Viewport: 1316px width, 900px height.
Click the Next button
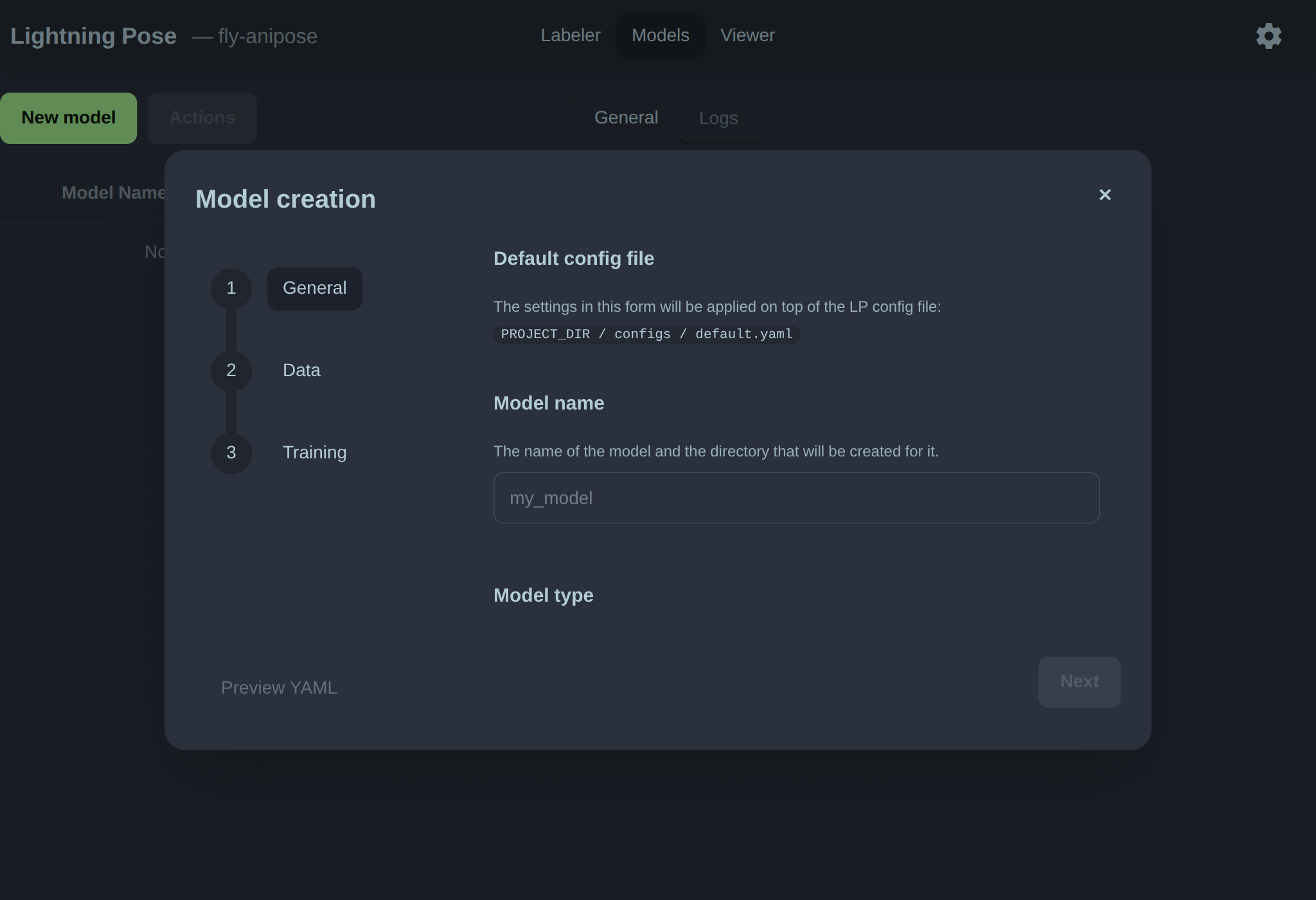1079,682
